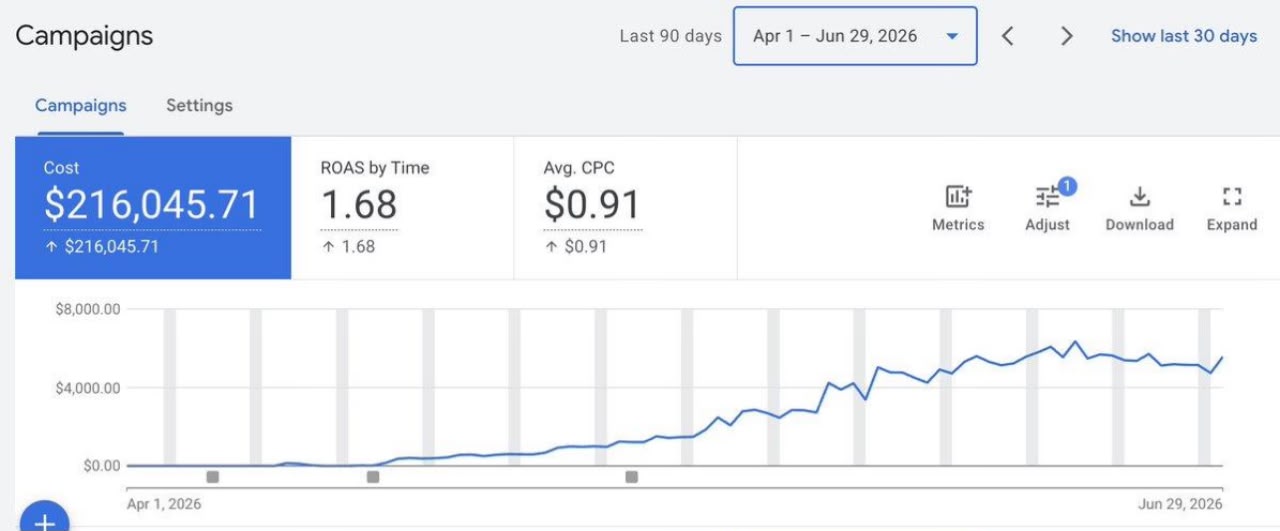Open the Apr 1 – Jun 29, 2026 date dropdown
The height and width of the screenshot is (531, 1280).
(855, 36)
